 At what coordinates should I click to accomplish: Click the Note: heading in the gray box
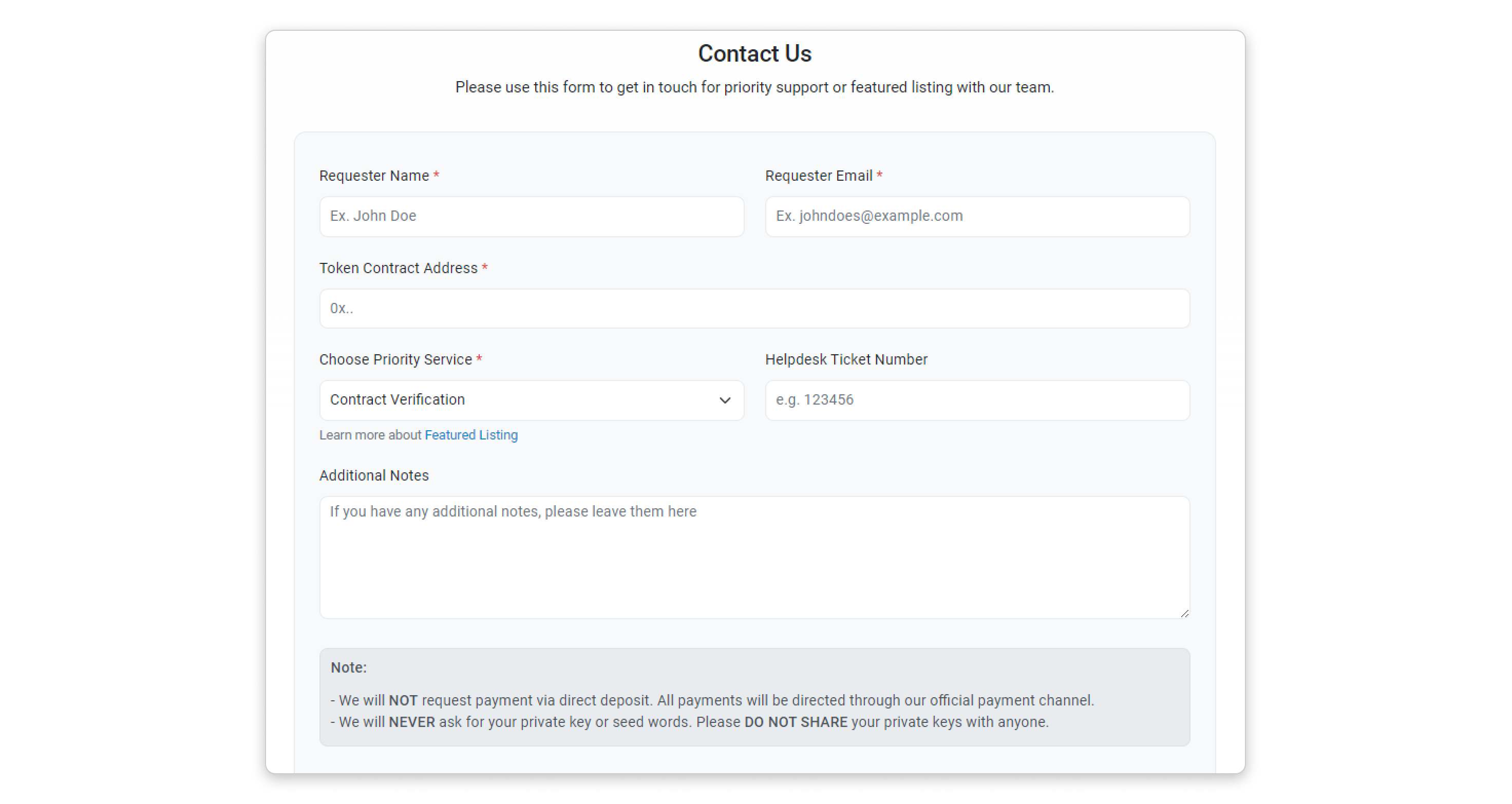point(349,667)
